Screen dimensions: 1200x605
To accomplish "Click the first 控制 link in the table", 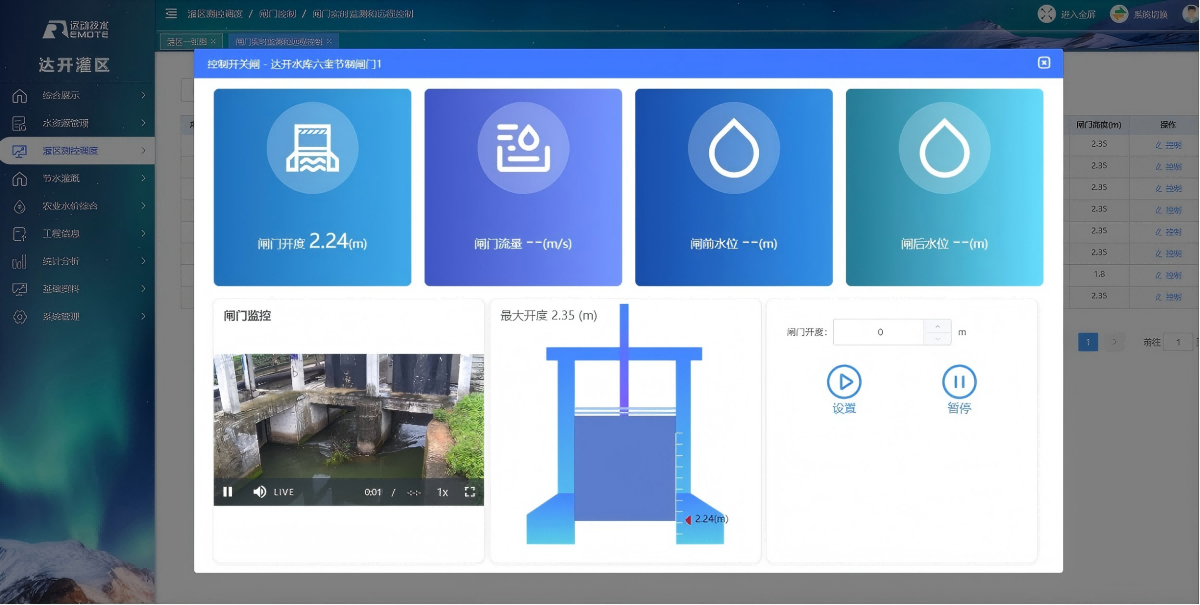I will coord(1169,145).
